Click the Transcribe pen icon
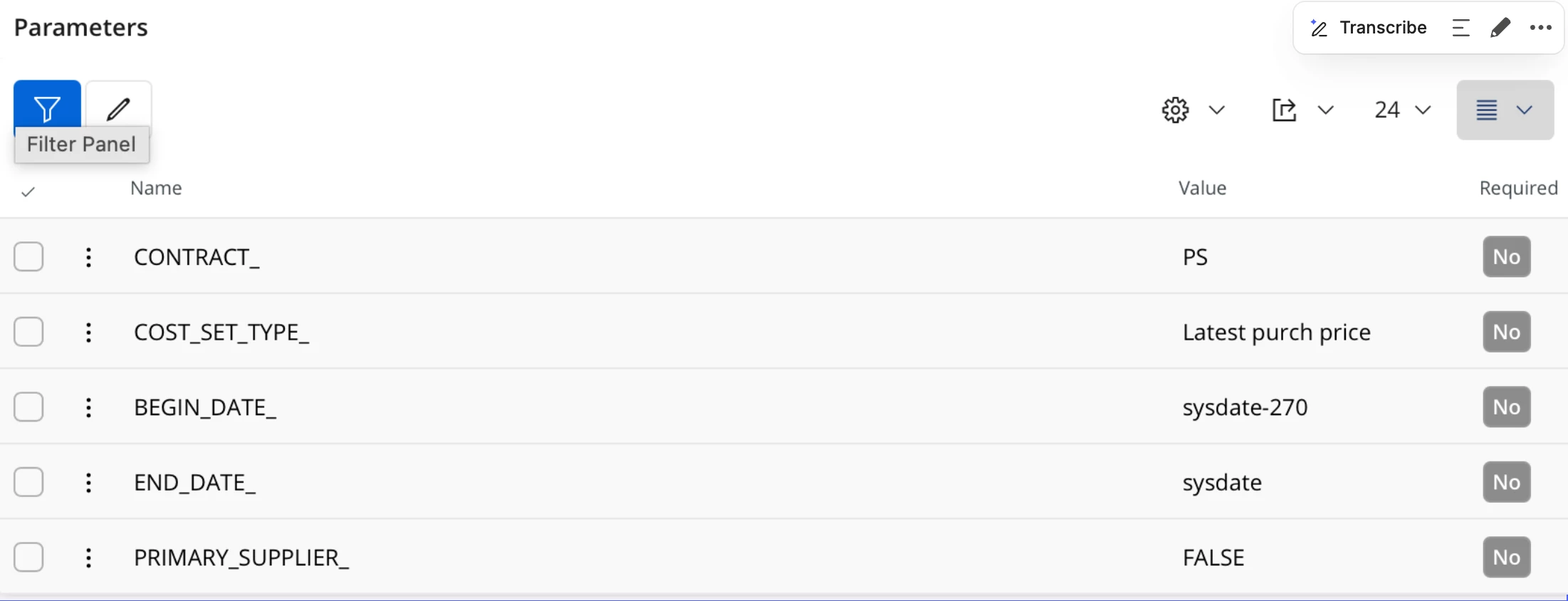The image size is (1568, 601). point(1319,28)
